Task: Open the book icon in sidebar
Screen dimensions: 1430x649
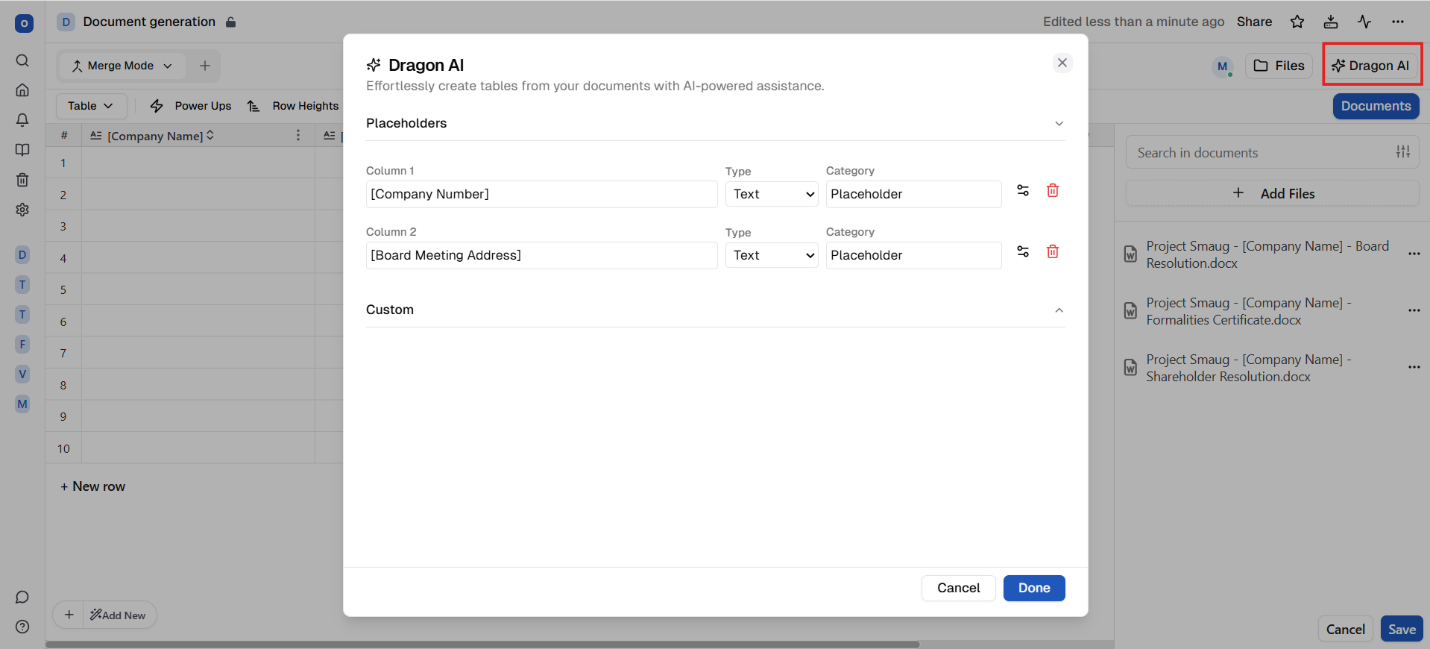Action: point(22,150)
